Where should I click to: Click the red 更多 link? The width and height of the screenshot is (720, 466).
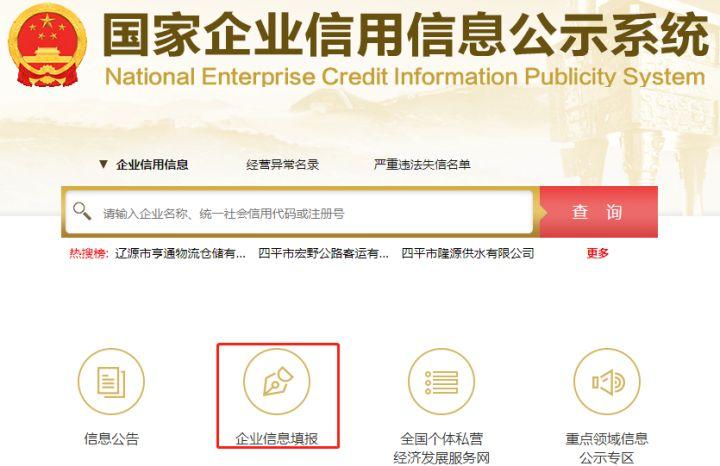pyautogui.click(x=598, y=253)
